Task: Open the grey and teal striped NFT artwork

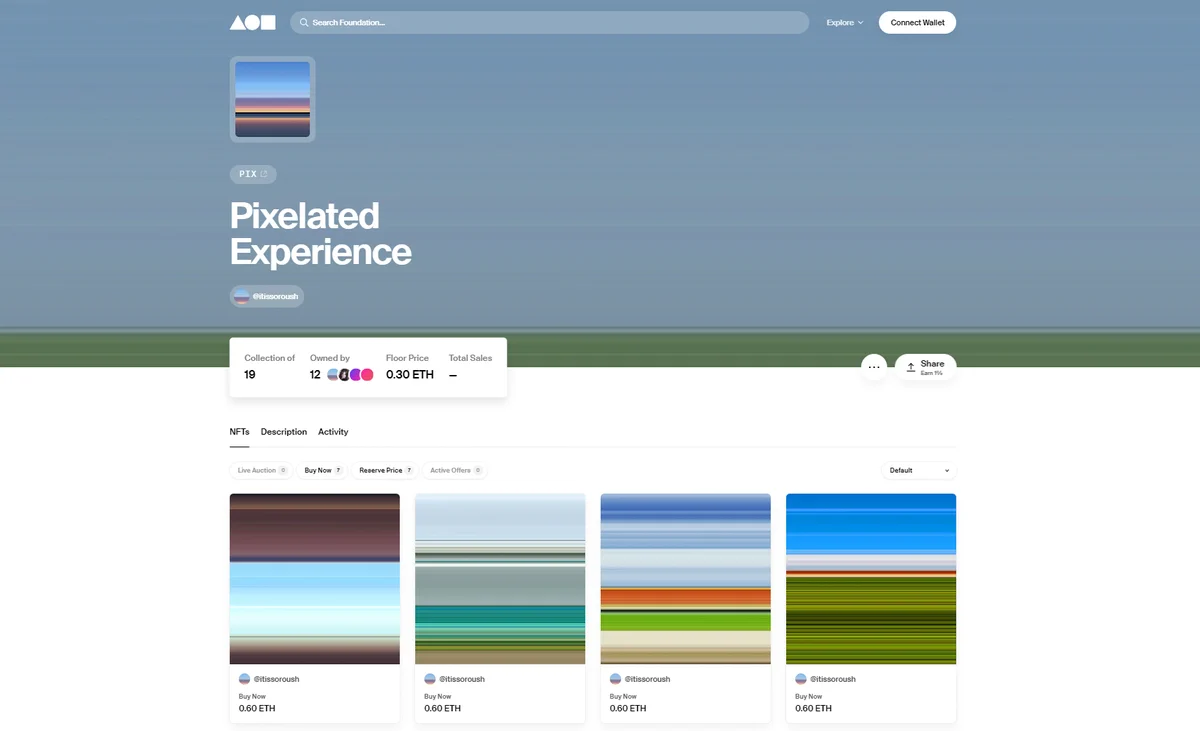Action: pos(500,579)
